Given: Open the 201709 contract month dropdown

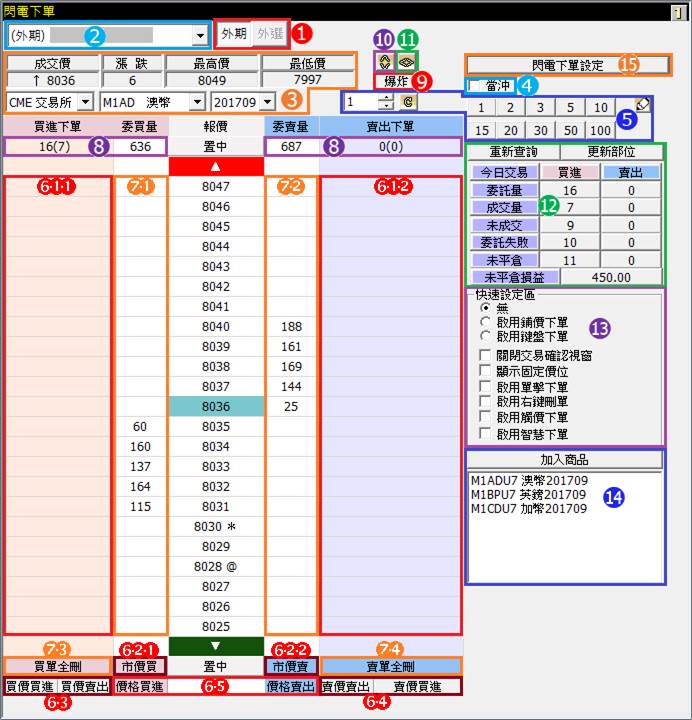Looking at the screenshot, I should (x=267, y=102).
